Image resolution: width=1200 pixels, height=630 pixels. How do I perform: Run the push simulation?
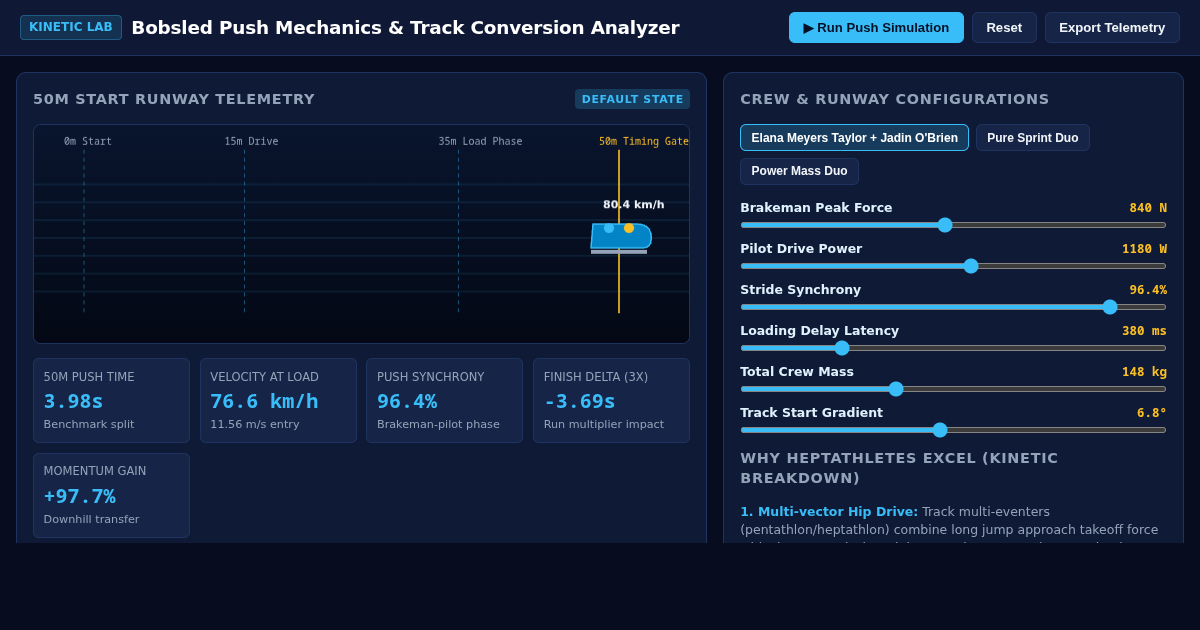(x=876, y=27)
